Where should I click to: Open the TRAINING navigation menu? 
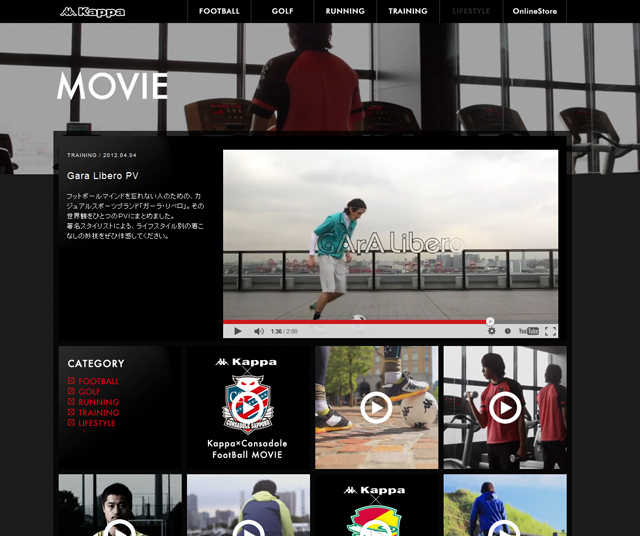point(408,11)
